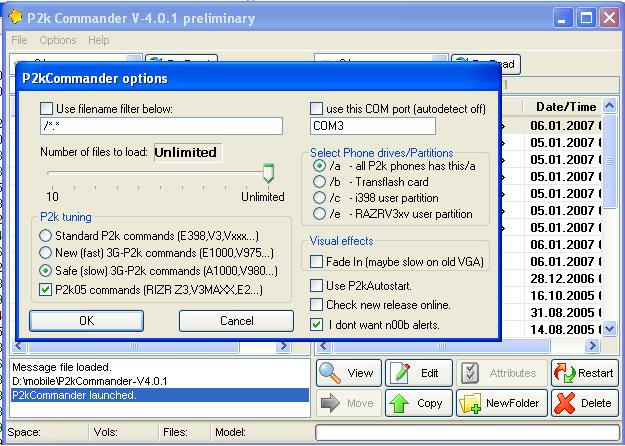The width and height of the screenshot is (625, 446).
Task: Click the Copy button with green arrow
Action: click(x=419, y=403)
